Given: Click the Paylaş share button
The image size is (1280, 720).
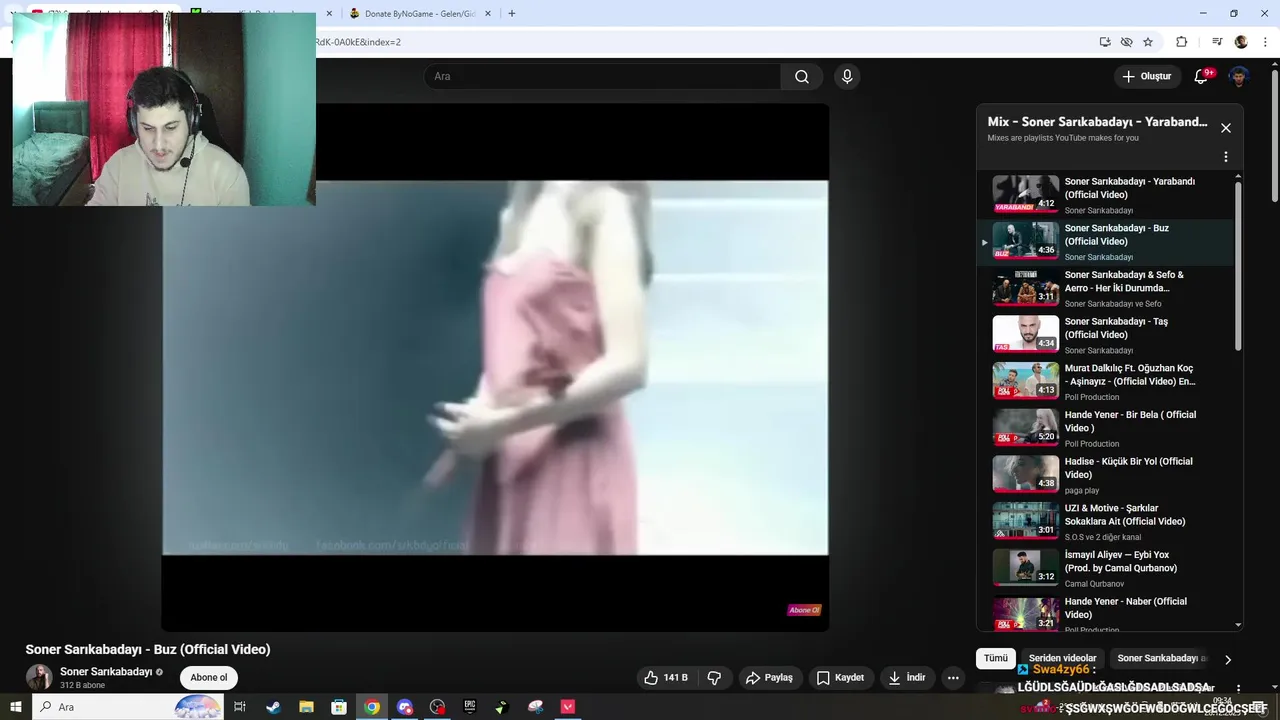Looking at the screenshot, I should click(x=768, y=678).
